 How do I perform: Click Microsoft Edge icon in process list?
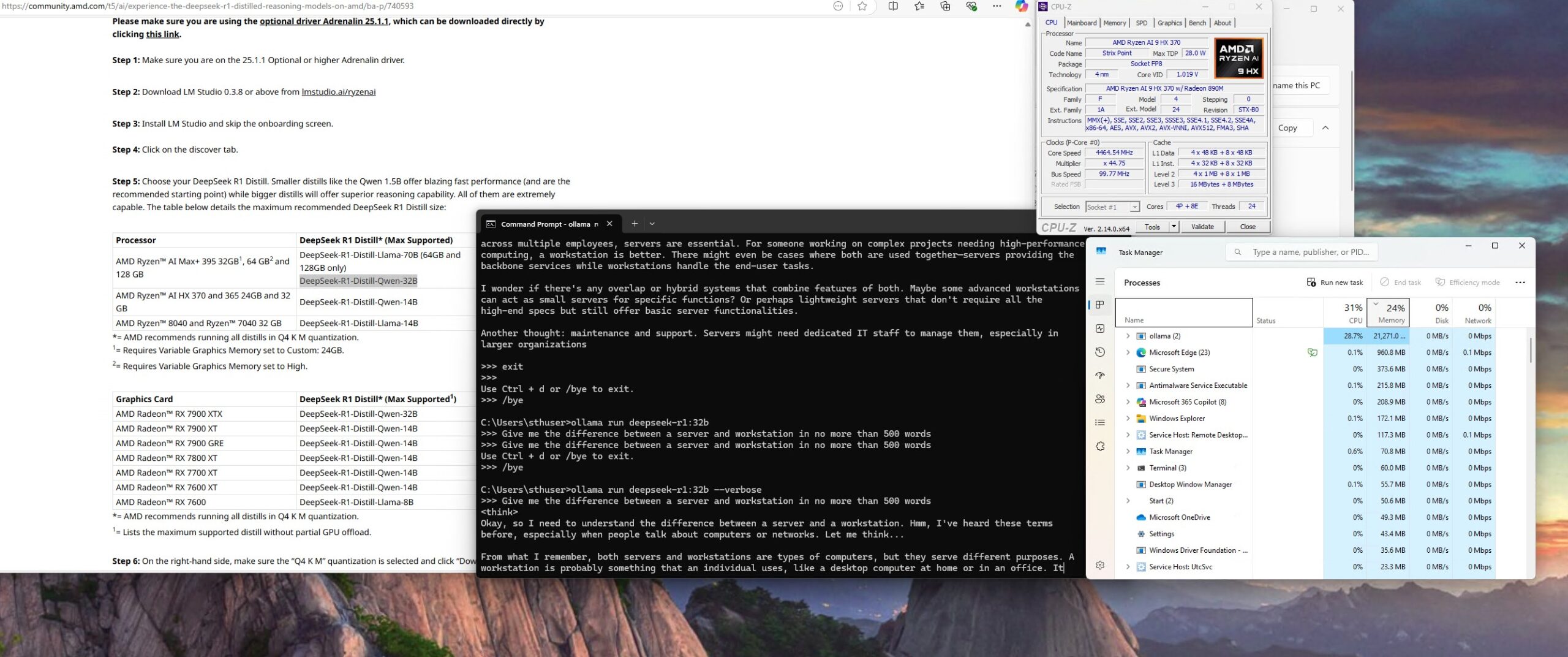click(x=1141, y=352)
